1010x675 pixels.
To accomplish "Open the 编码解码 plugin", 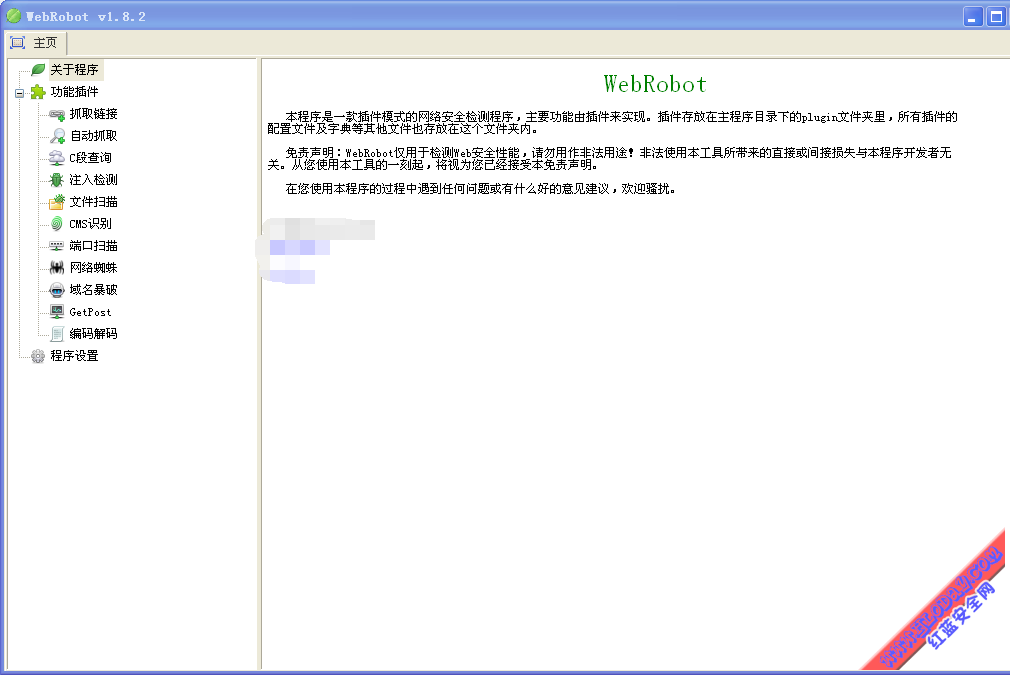I will pyautogui.click(x=93, y=334).
